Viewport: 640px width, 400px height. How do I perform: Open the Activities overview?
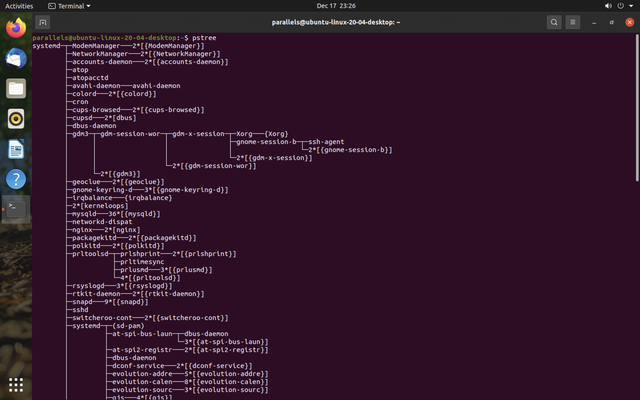19,6
